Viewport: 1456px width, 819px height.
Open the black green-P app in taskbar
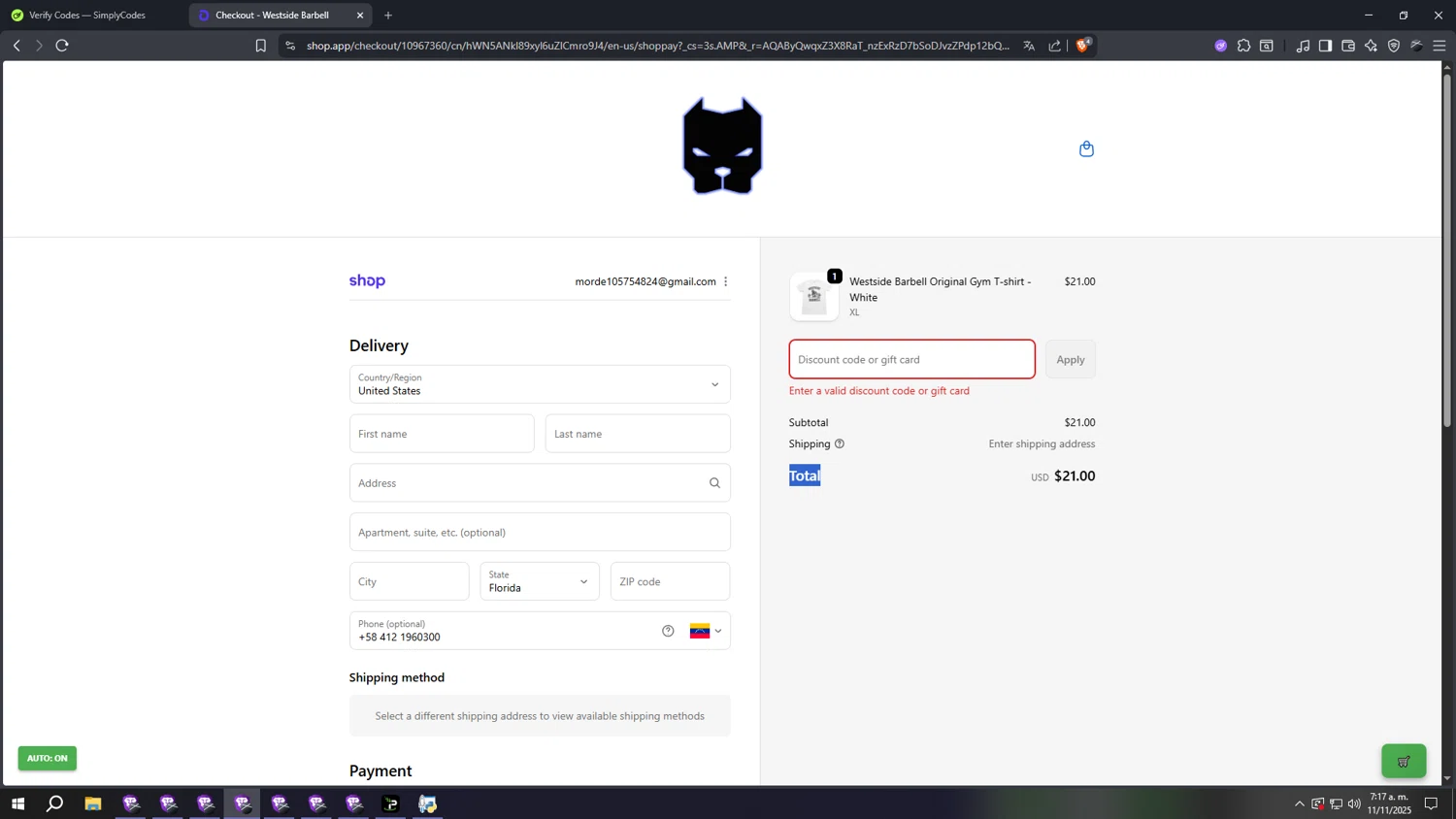click(x=390, y=803)
